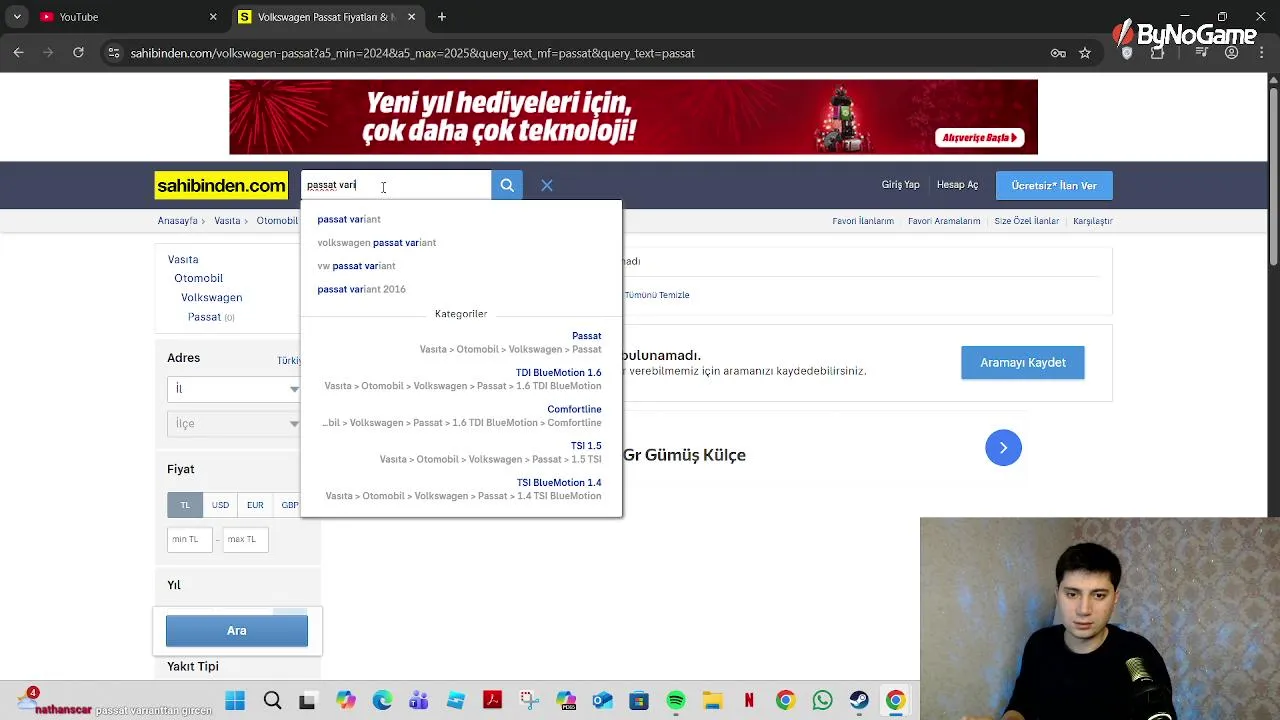Click the sahibinden.com logo
This screenshot has width=1280, height=720.
(221, 185)
